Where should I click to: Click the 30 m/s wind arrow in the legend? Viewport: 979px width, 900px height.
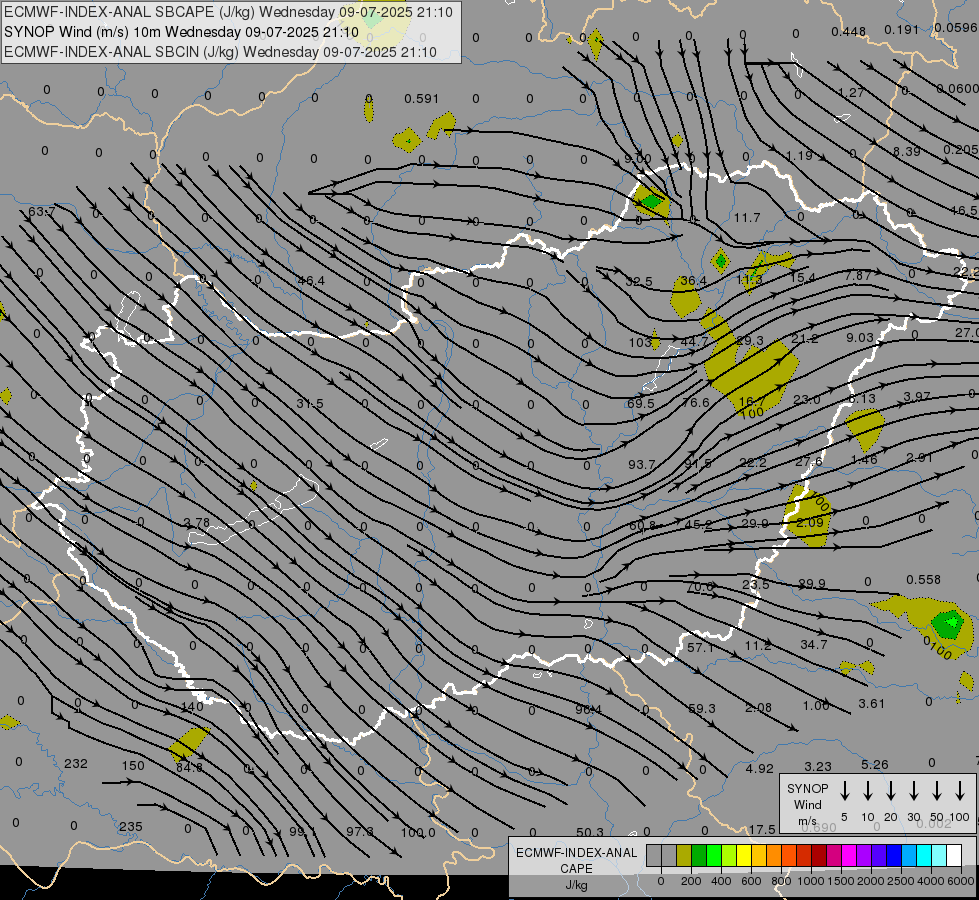pos(914,791)
